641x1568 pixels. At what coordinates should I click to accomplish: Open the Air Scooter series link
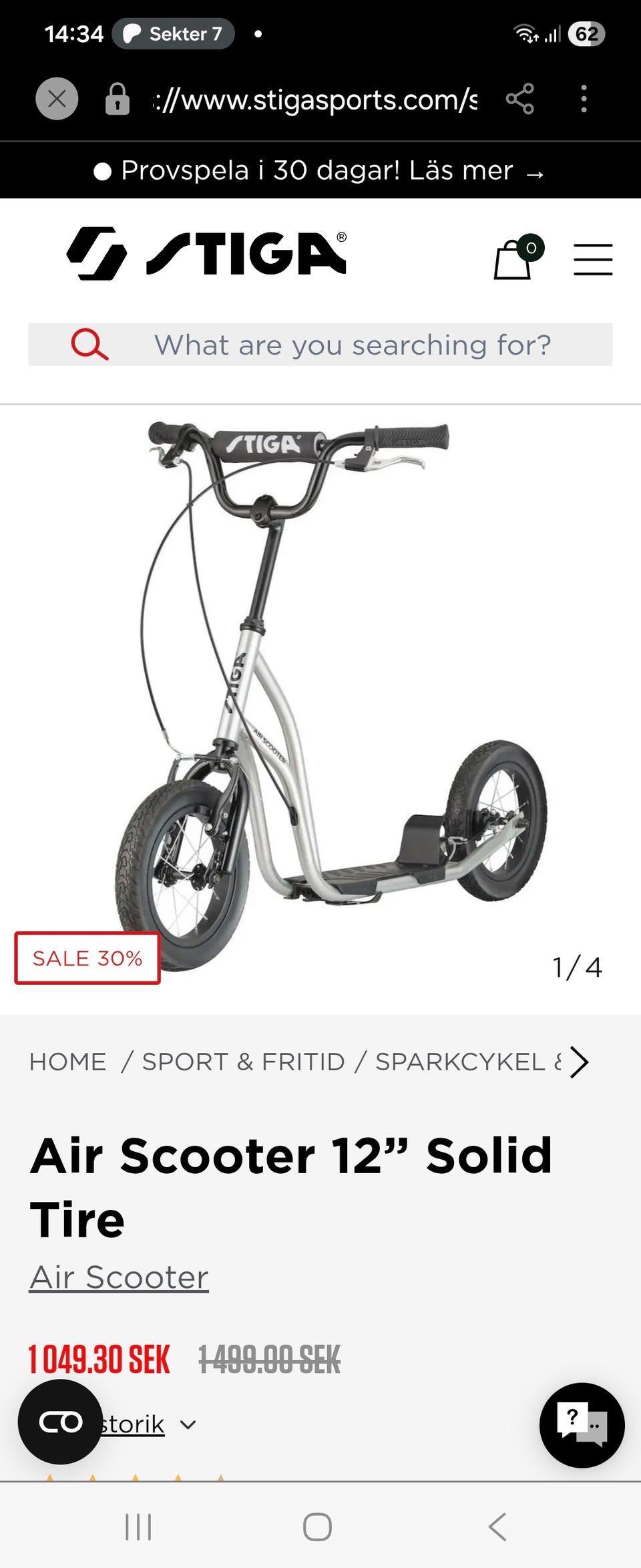[119, 1277]
